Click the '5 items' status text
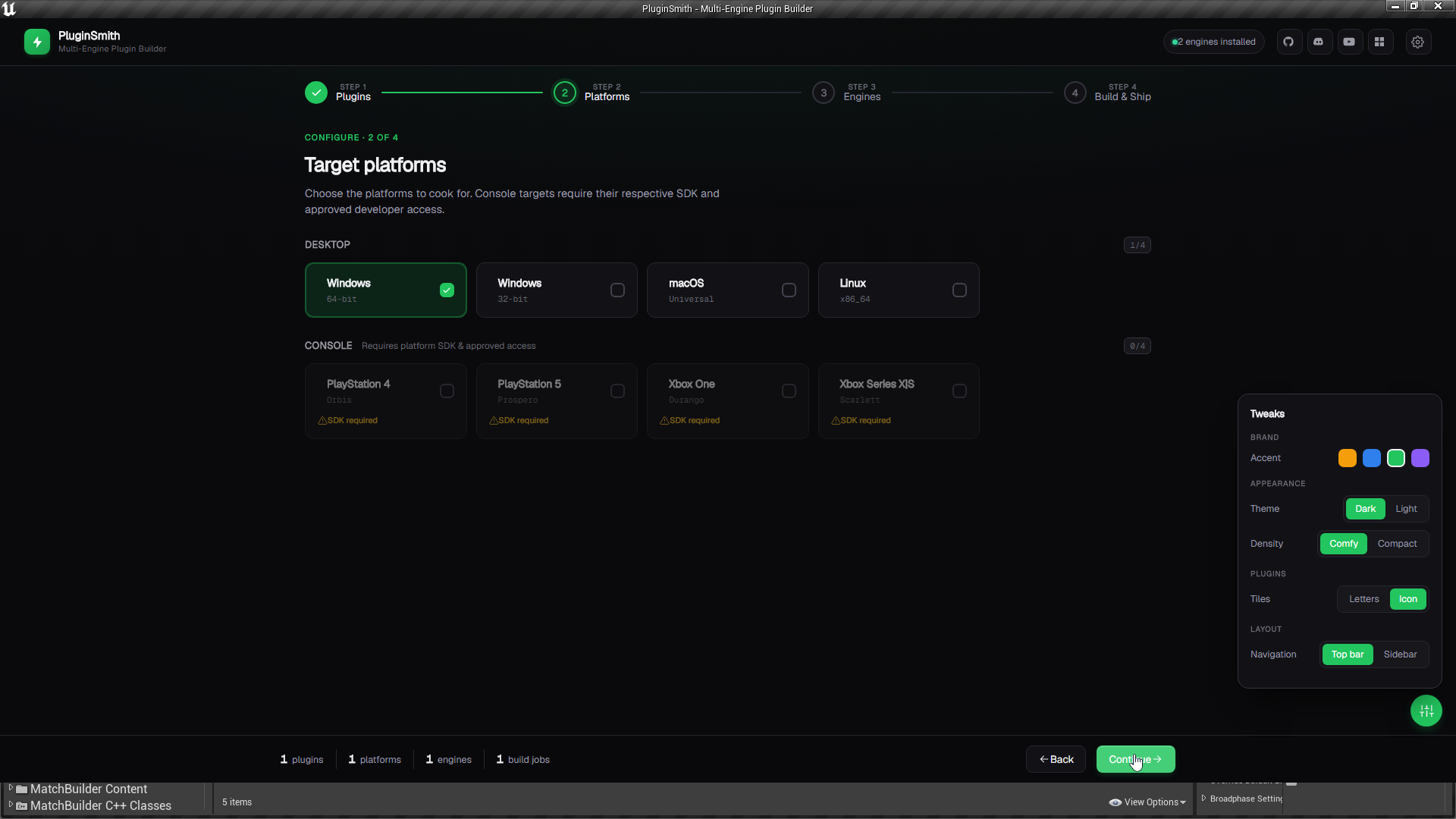The height and width of the screenshot is (819, 1456). (237, 802)
